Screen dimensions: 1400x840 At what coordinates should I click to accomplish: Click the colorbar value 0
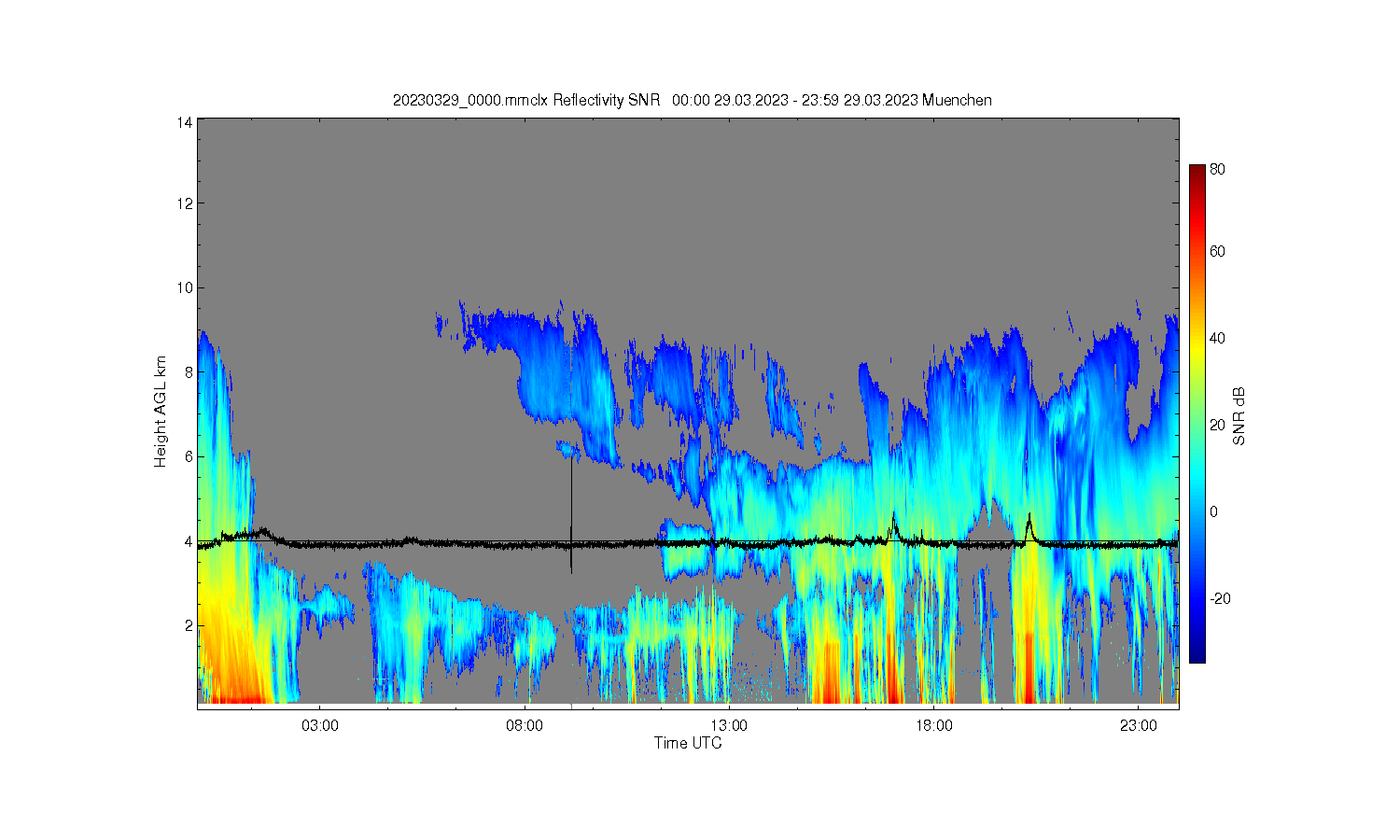1214,511
